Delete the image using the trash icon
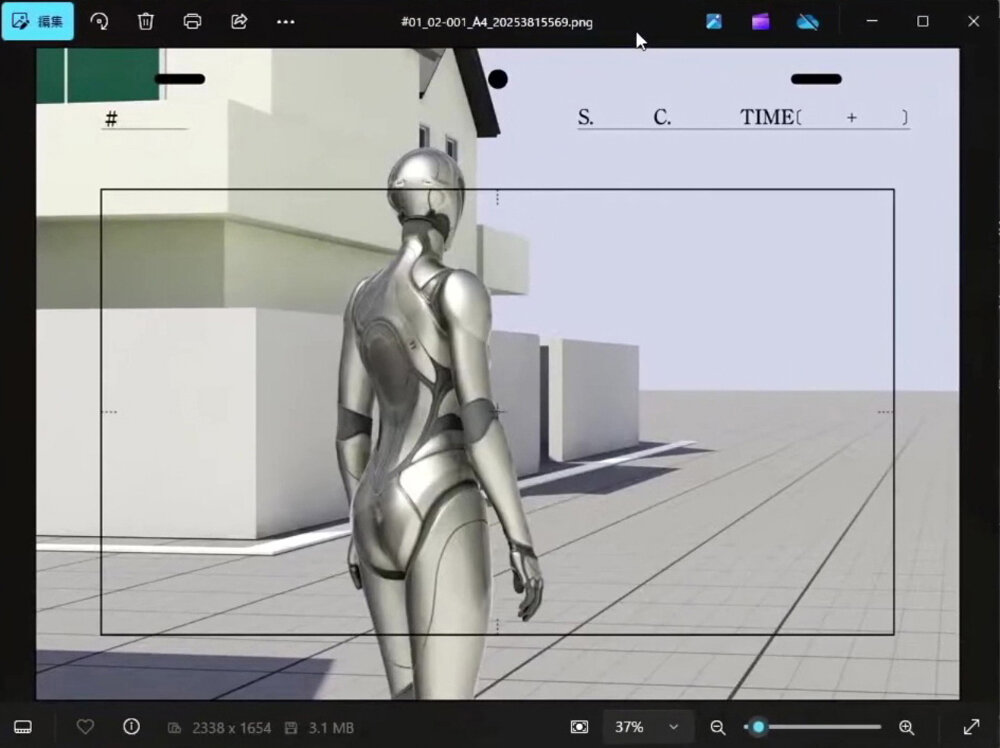The image size is (1000, 748). pos(146,21)
